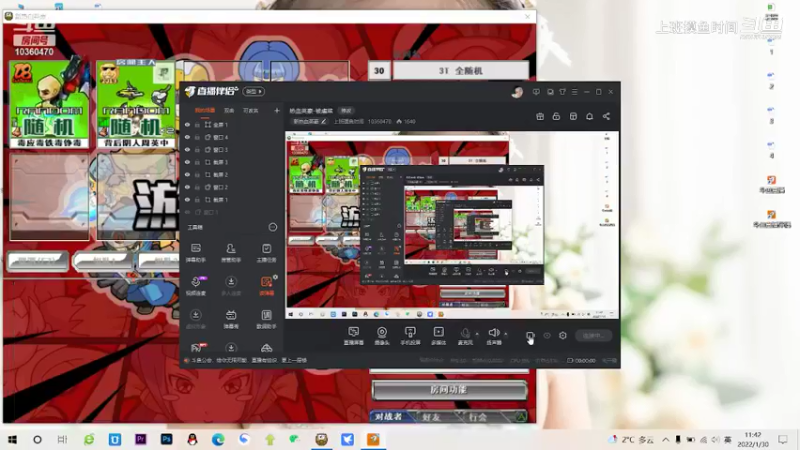The width and height of the screenshot is (800, 450).
Task: Open the 主播任务 tool with the checkmark icon
Action: pyautogui.click(x=266, y=253)
